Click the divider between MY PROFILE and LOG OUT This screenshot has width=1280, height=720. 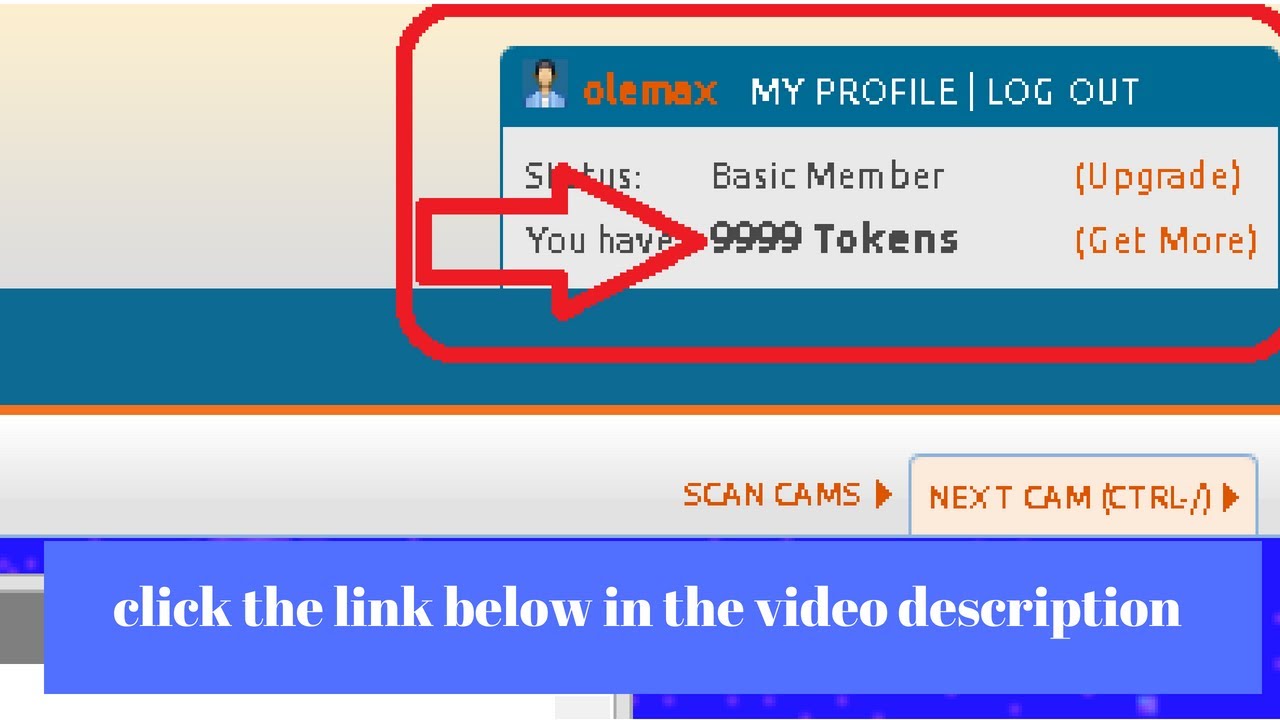click(x=972, y=92)
